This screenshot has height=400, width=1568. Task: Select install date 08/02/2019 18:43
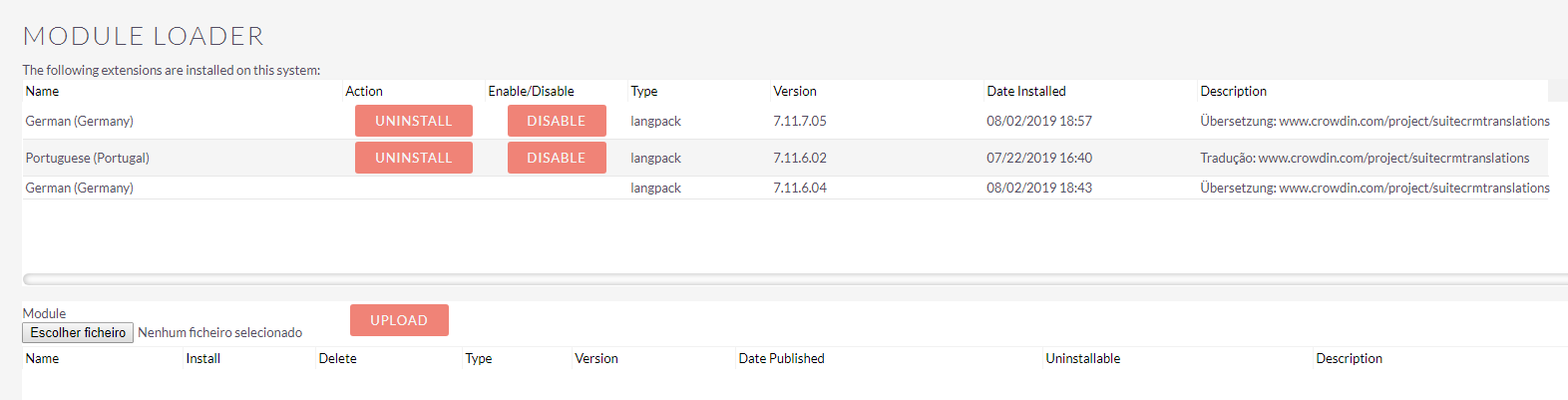coord(1039,188)
